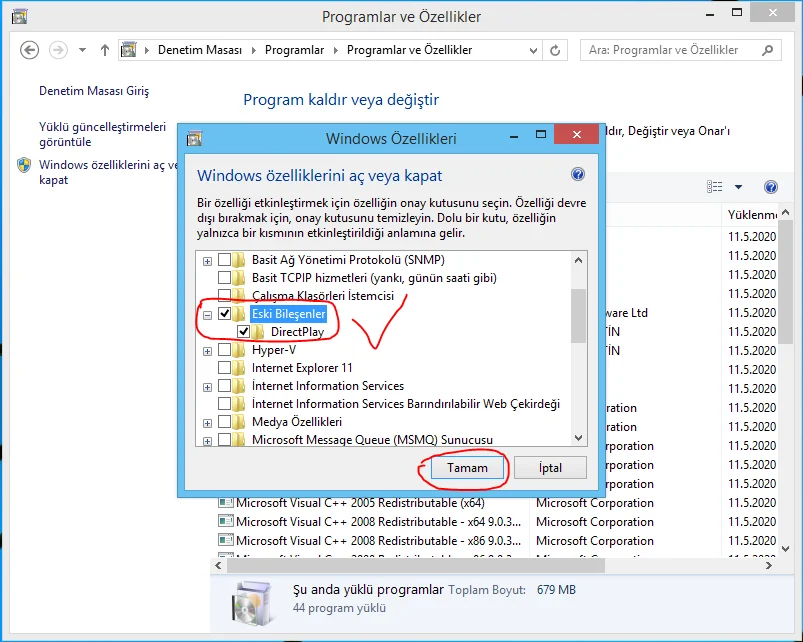Click the Windows Özellikleri title bar icon
Viewport: 803px width, 642px height.
194,138
